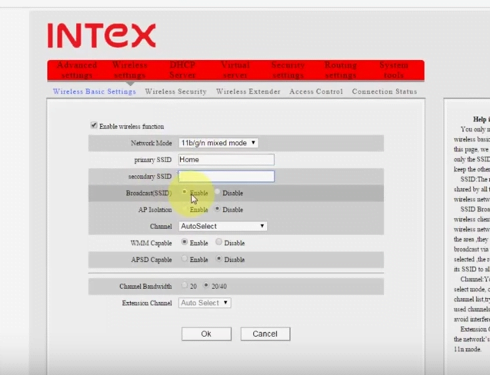Switch to the Wireless Extender tab
490x375 pixels.
click(248, 92)
